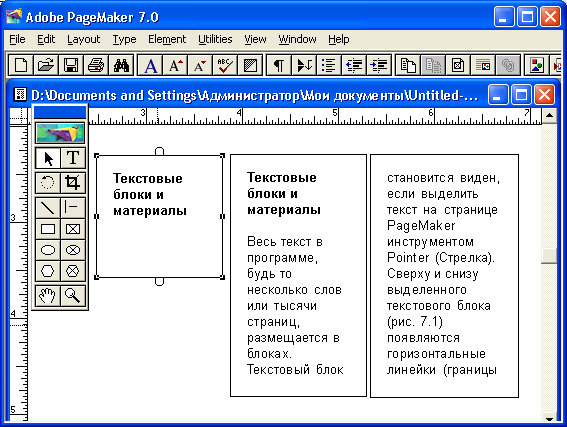Toggle paragraph marks pilcrow button
567x427 pixels.
pos(278,65)
